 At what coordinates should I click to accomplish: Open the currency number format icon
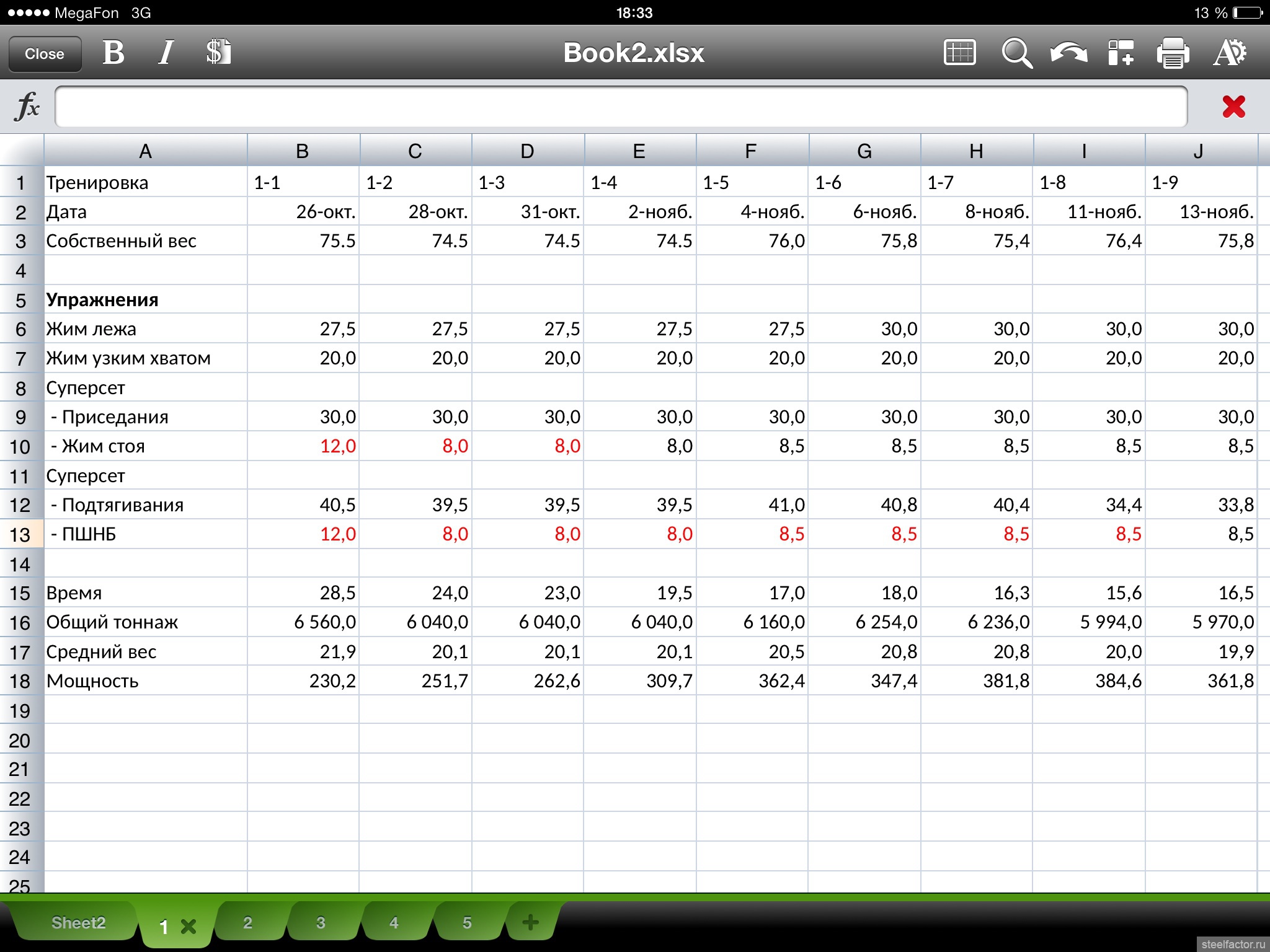click(x=218, y=53)
